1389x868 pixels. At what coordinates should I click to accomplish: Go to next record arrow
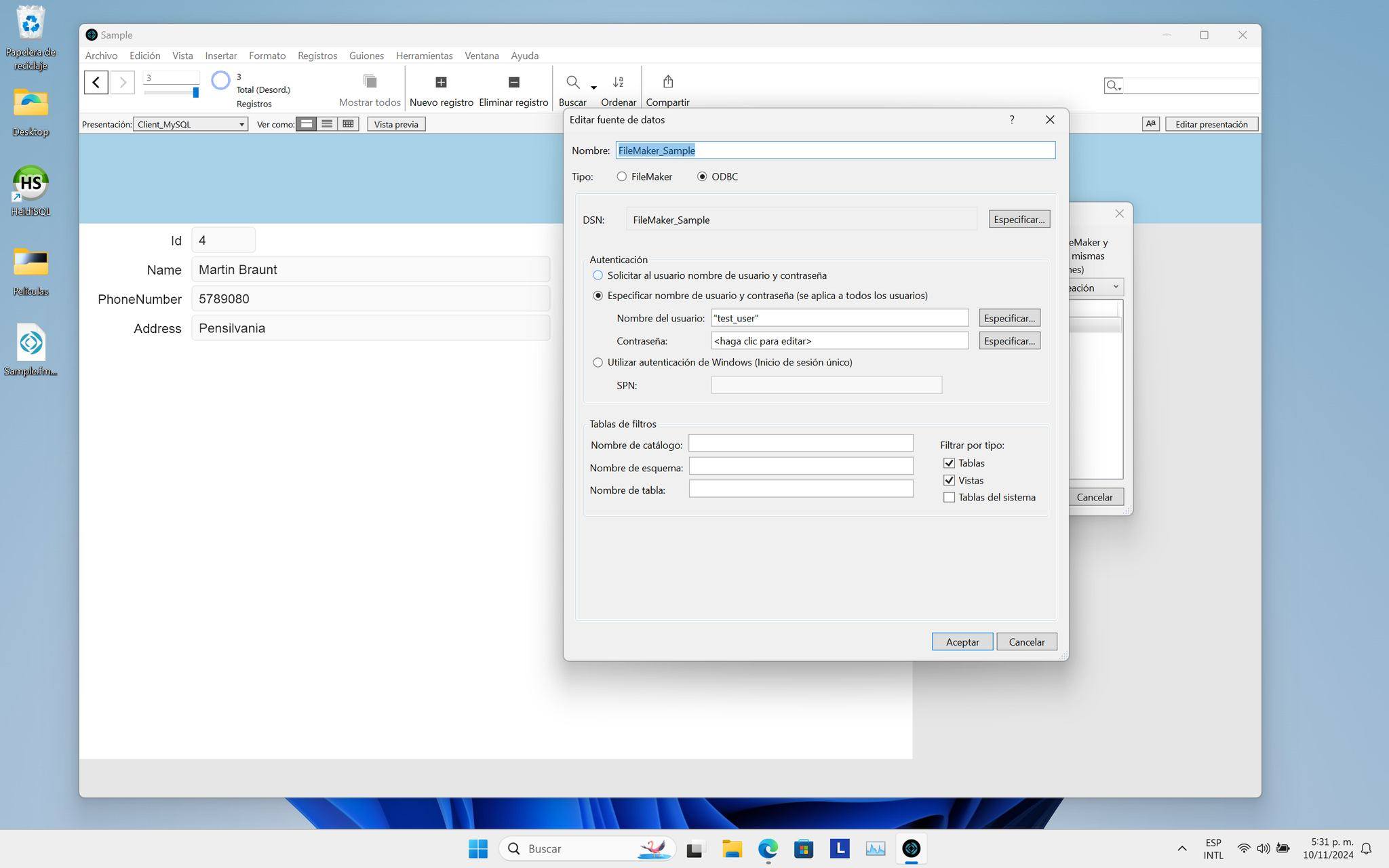tap(123, 82)
